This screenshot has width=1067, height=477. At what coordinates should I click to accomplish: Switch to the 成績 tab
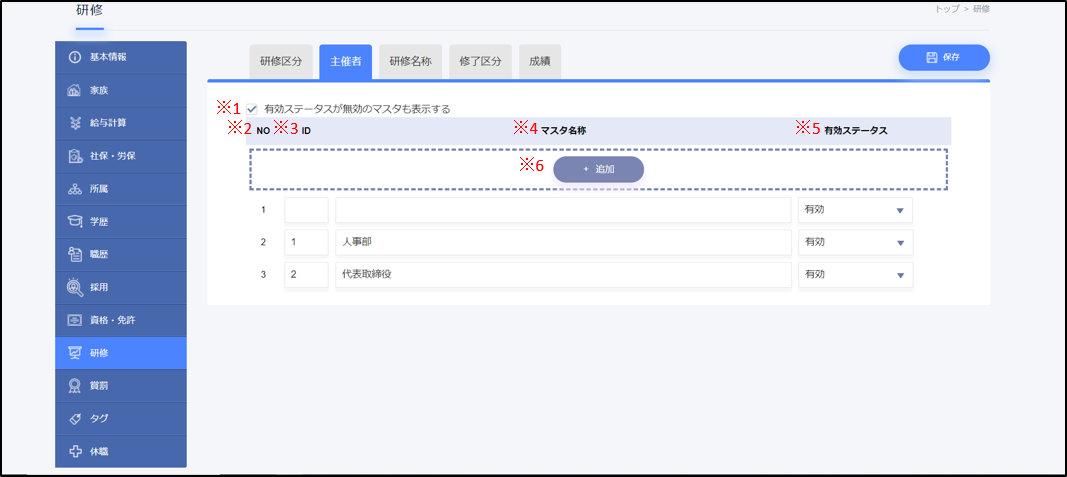[x=540, y=62]
